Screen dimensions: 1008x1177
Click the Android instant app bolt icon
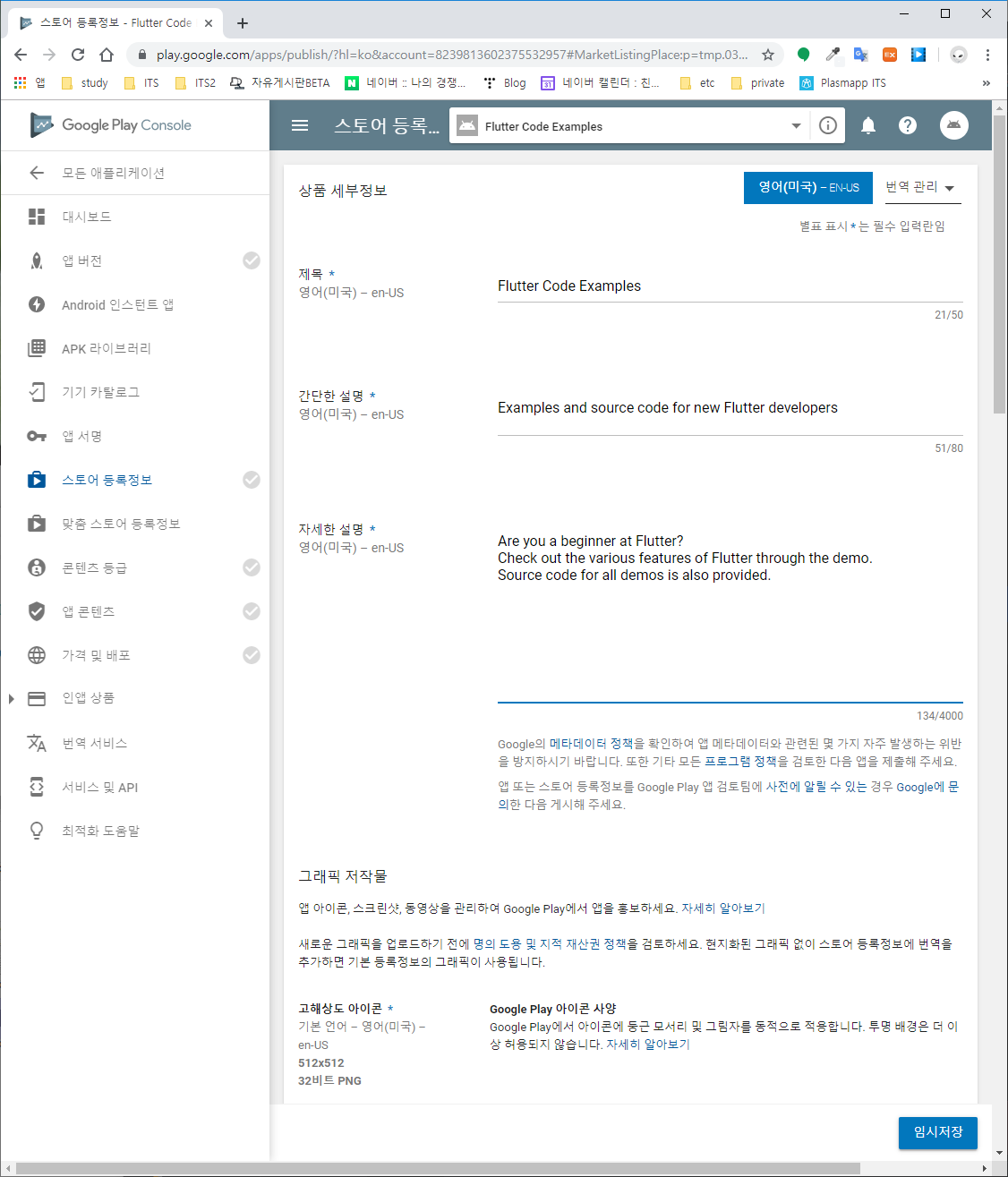(x=37, y=304)
